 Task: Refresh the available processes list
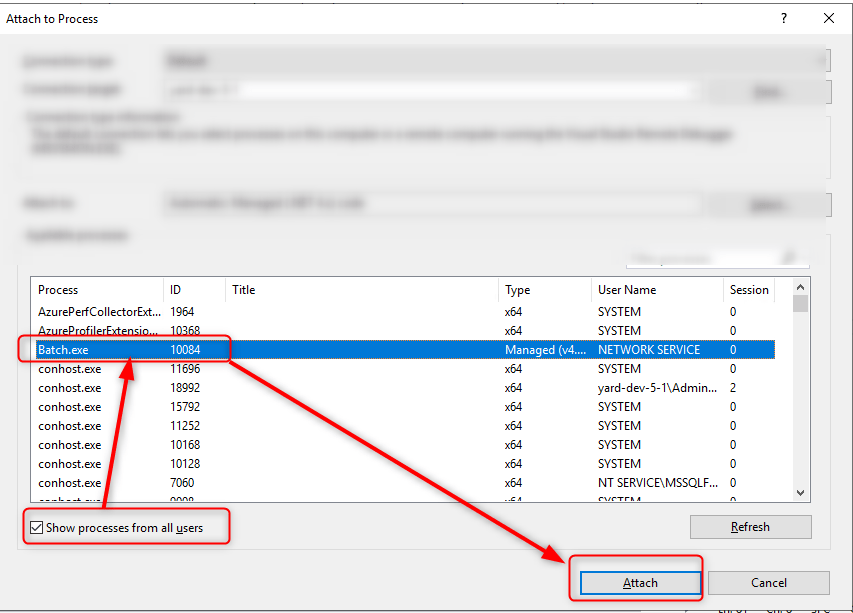750,527
